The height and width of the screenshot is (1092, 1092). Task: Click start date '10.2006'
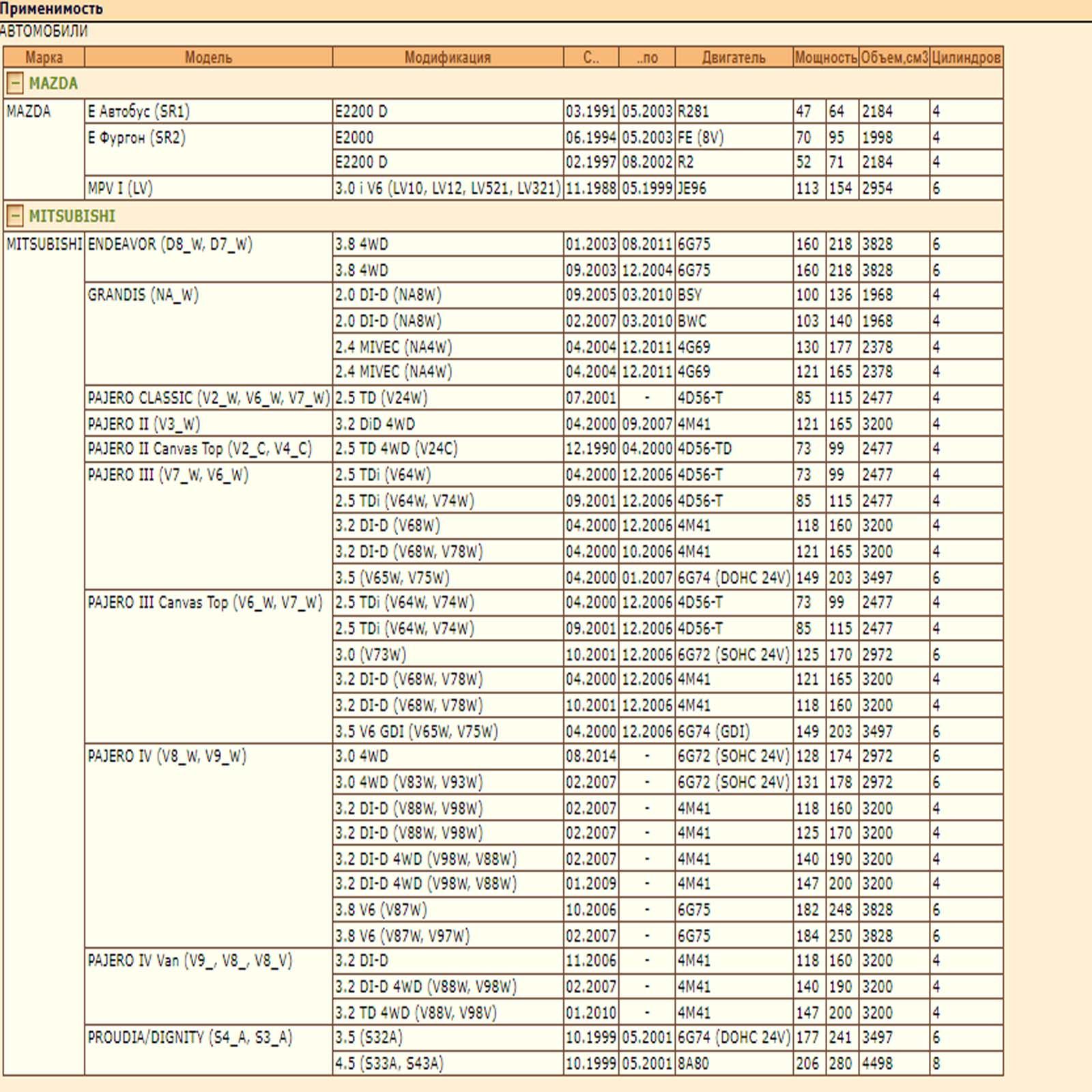tap(591, 910)
